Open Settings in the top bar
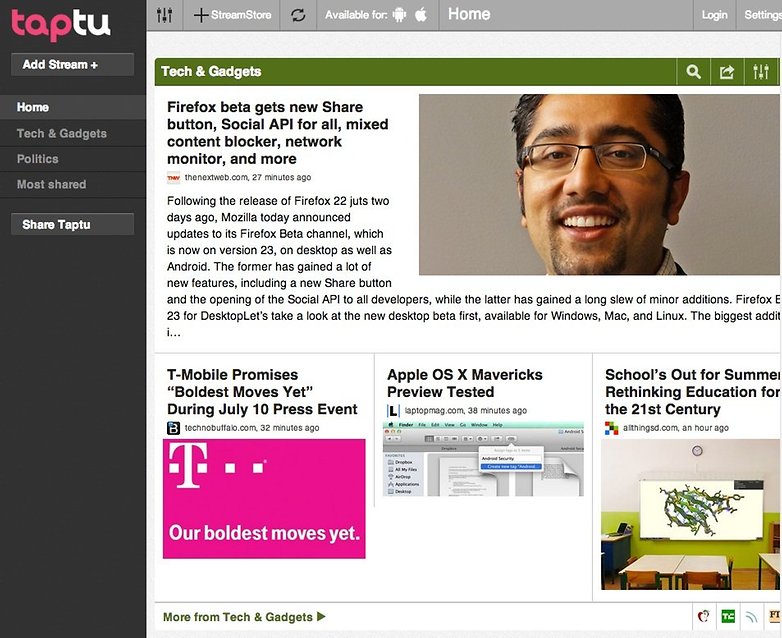The image size is (782, 638). [763, 15]
